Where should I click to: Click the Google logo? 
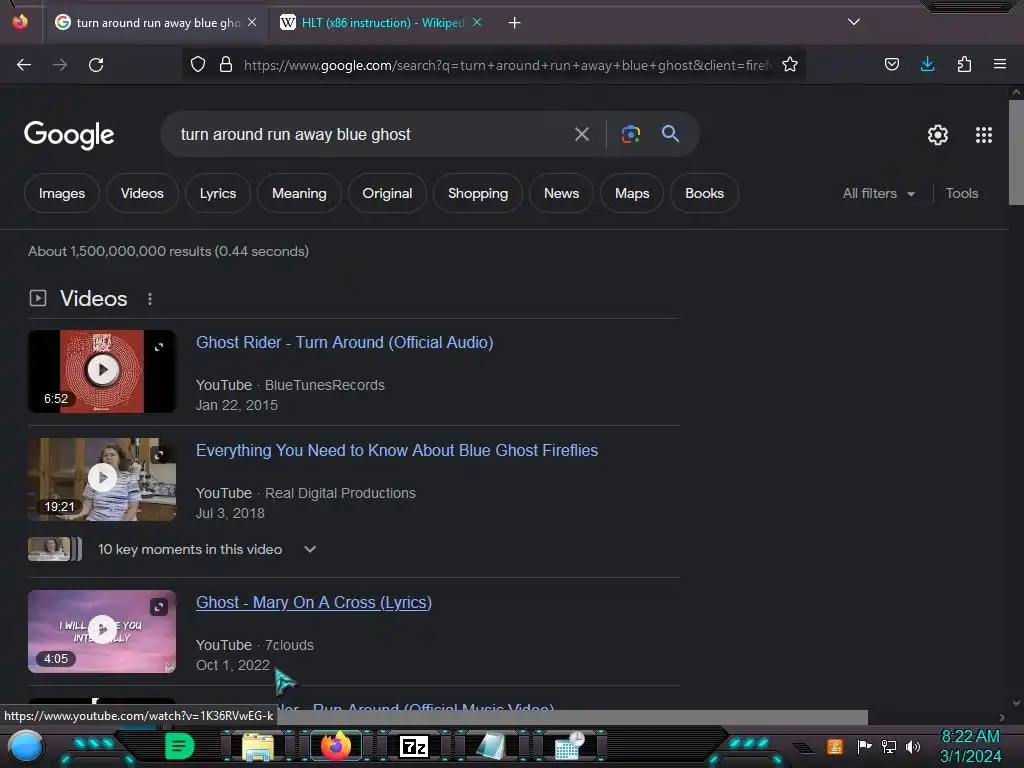[69, 135]
